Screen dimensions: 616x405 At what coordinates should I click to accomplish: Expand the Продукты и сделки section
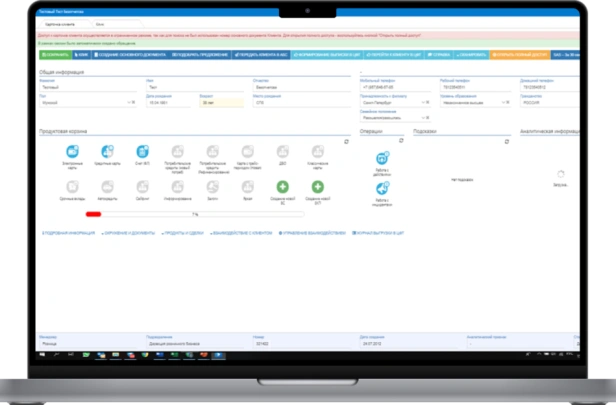(x=182, y=233)
